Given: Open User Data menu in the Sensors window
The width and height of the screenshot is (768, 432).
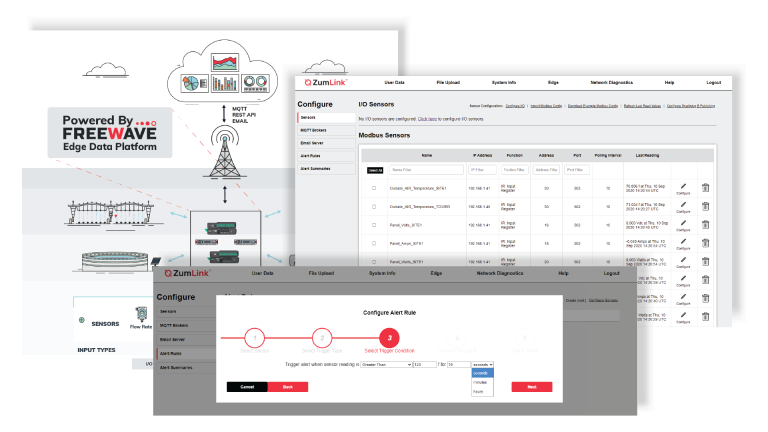Looking at the screenshot, I should point(394,82).
